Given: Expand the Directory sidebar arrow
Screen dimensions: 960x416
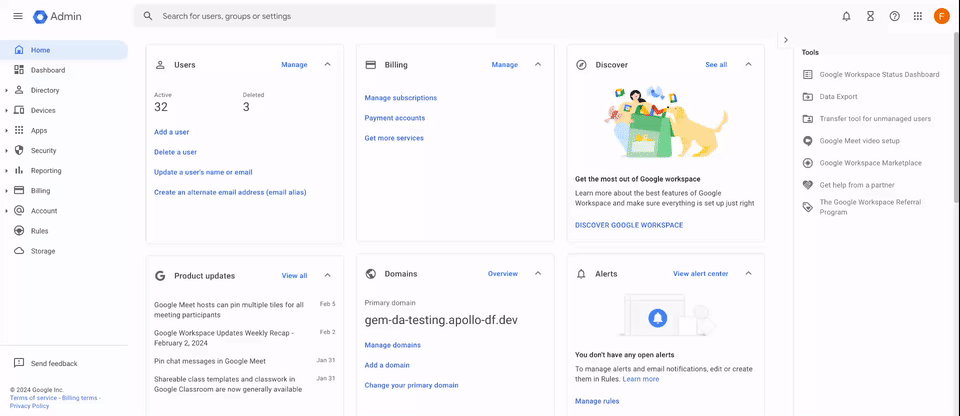Looking at the screenshot, I should point(6,91).
